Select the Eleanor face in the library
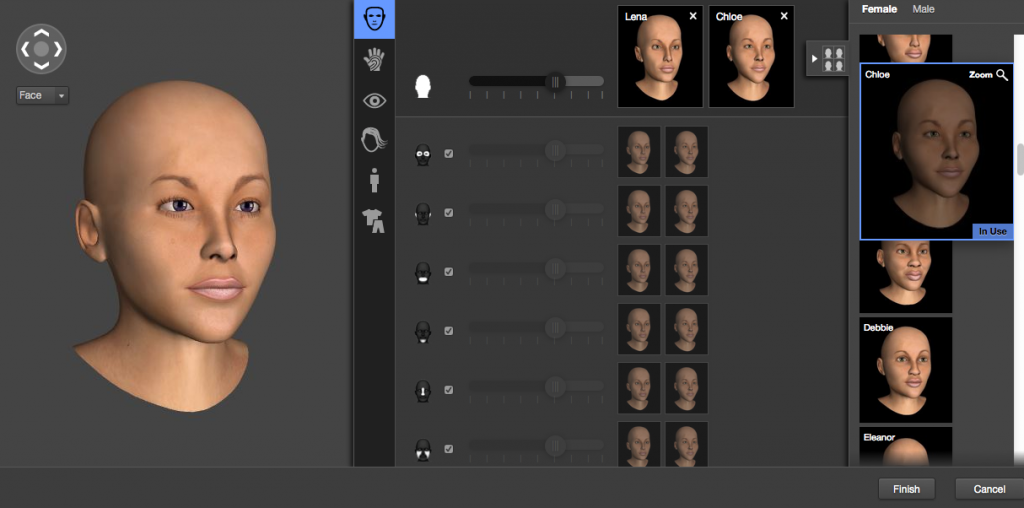The width and height of the screenshot is (1024, 508). [906, 447]
